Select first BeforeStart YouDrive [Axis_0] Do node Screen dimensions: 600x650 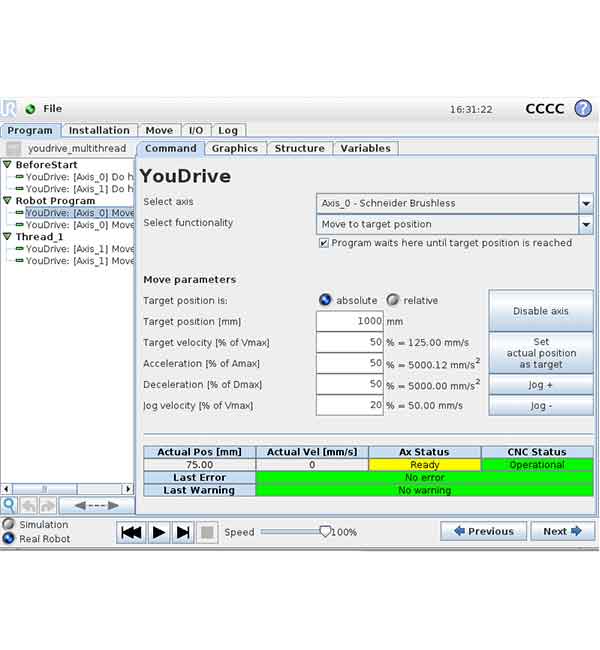click(80, 177)
